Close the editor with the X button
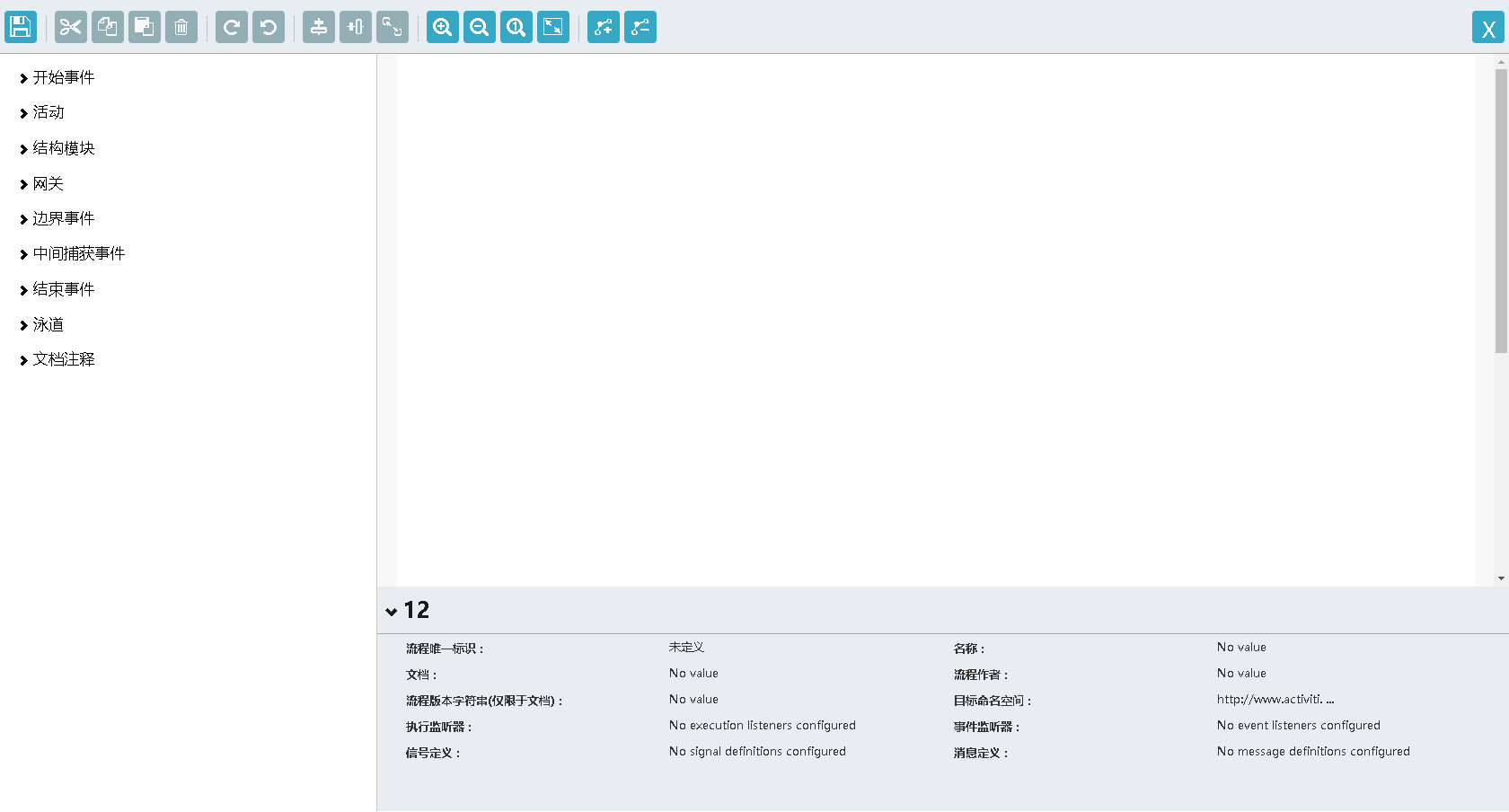 pyautogui.click(x=1488, y=28)
